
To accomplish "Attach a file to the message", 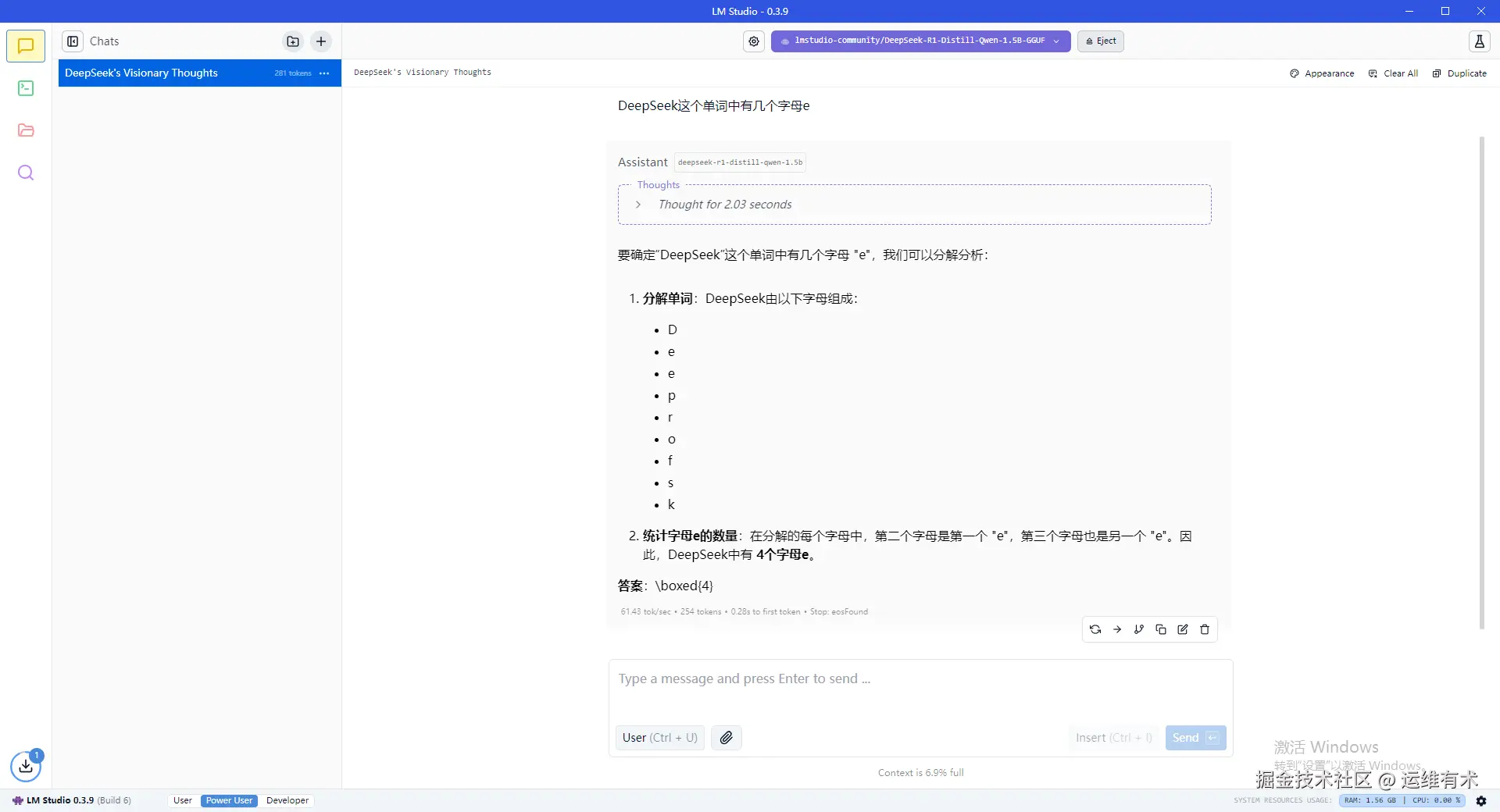I will click(x=726, y=737).
